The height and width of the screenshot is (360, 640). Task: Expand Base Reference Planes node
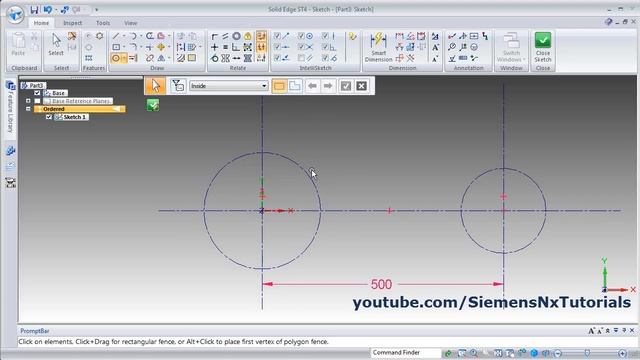[x=28, y=101]
